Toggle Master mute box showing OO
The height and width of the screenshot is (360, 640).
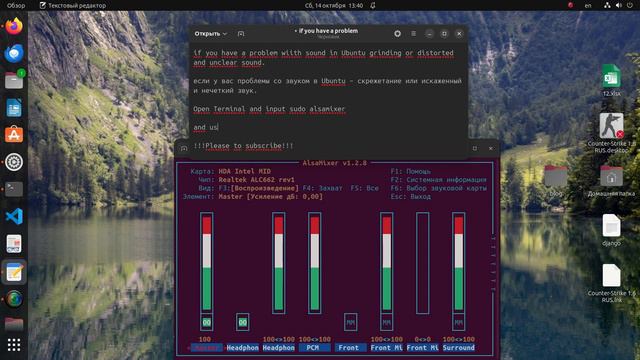[207, 322]
